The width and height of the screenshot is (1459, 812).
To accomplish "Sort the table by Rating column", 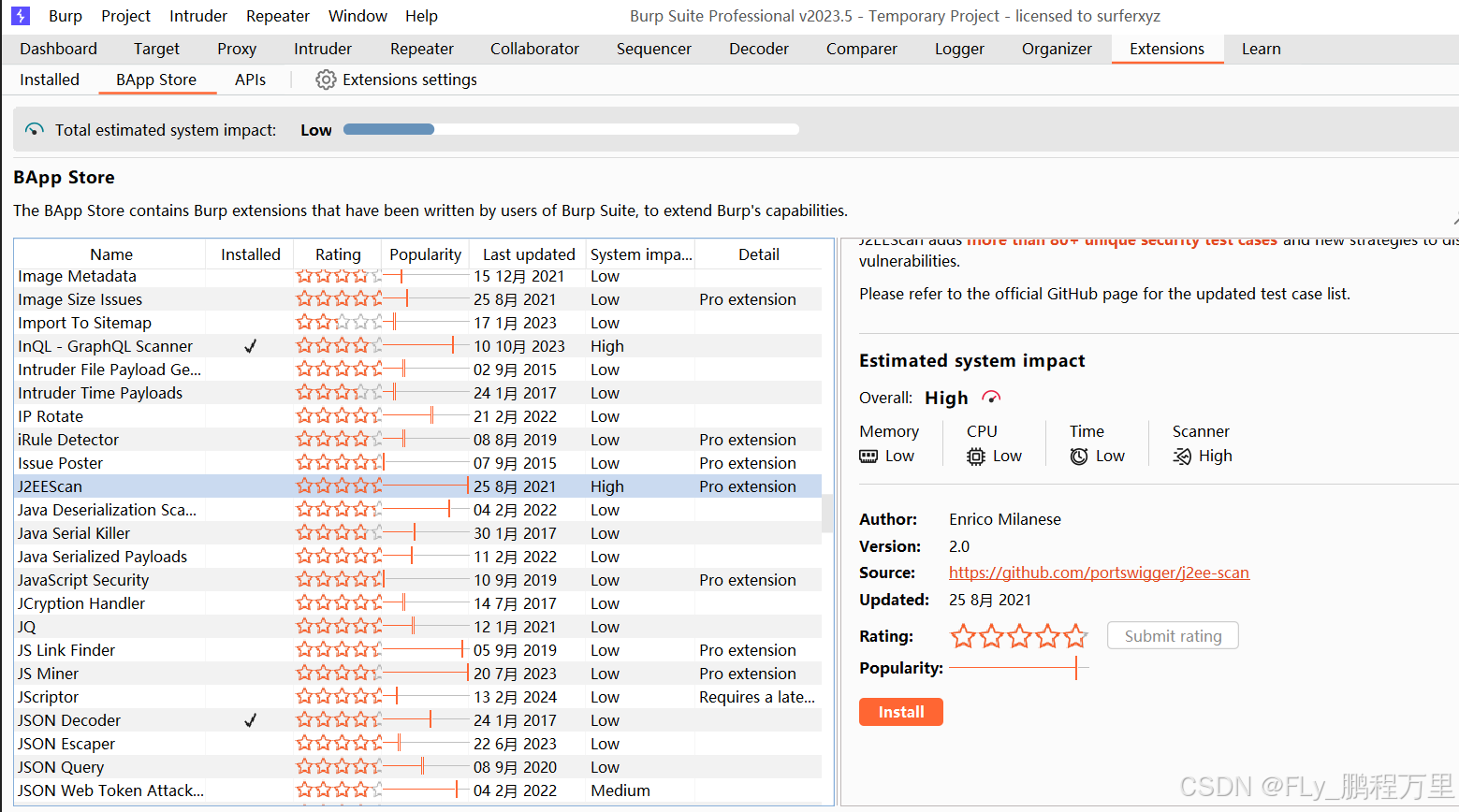I will [x=338, y=254].
